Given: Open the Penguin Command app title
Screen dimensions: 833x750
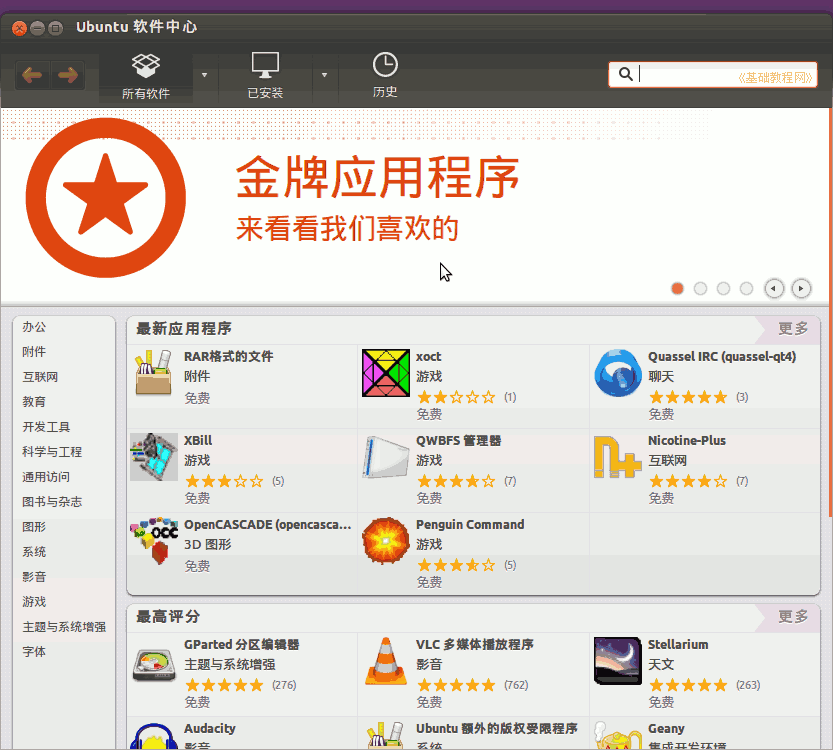Looking at the screenshot, I should (x=470, y=524).
